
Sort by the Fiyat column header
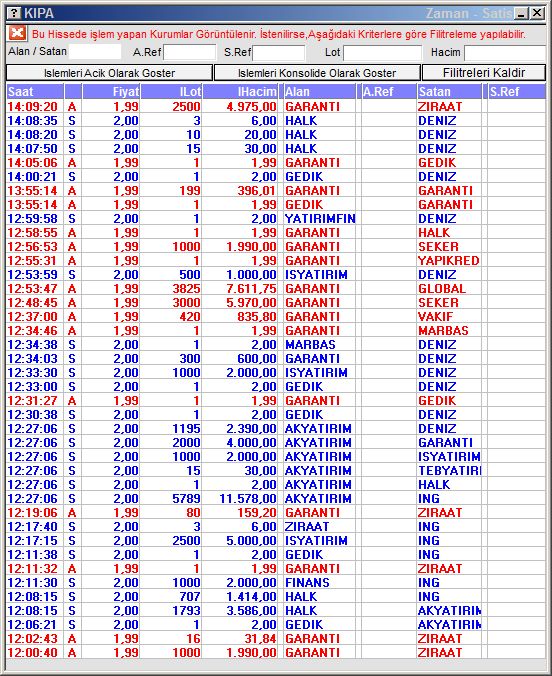pos(111,92)
